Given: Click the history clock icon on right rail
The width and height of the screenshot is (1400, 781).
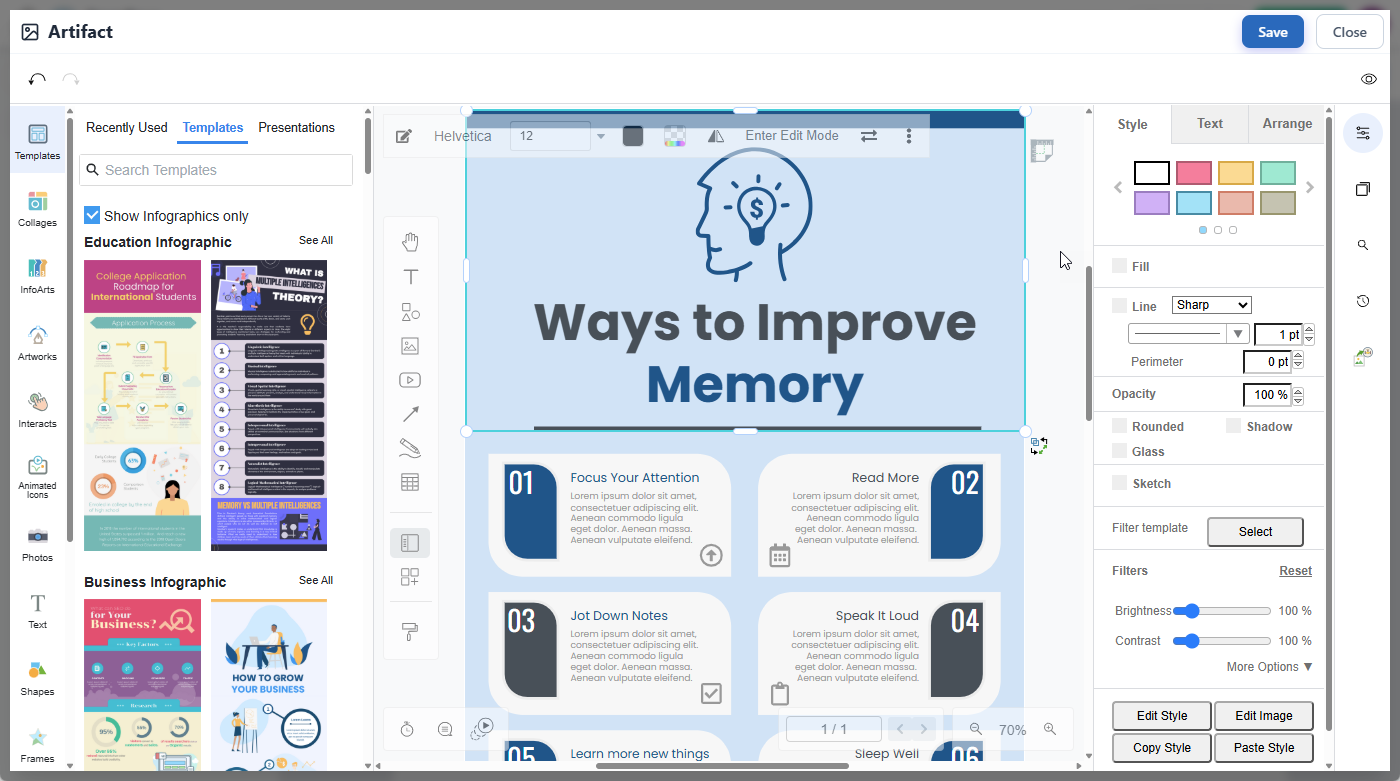Looking at the screenshot, I should (1363, 301).
